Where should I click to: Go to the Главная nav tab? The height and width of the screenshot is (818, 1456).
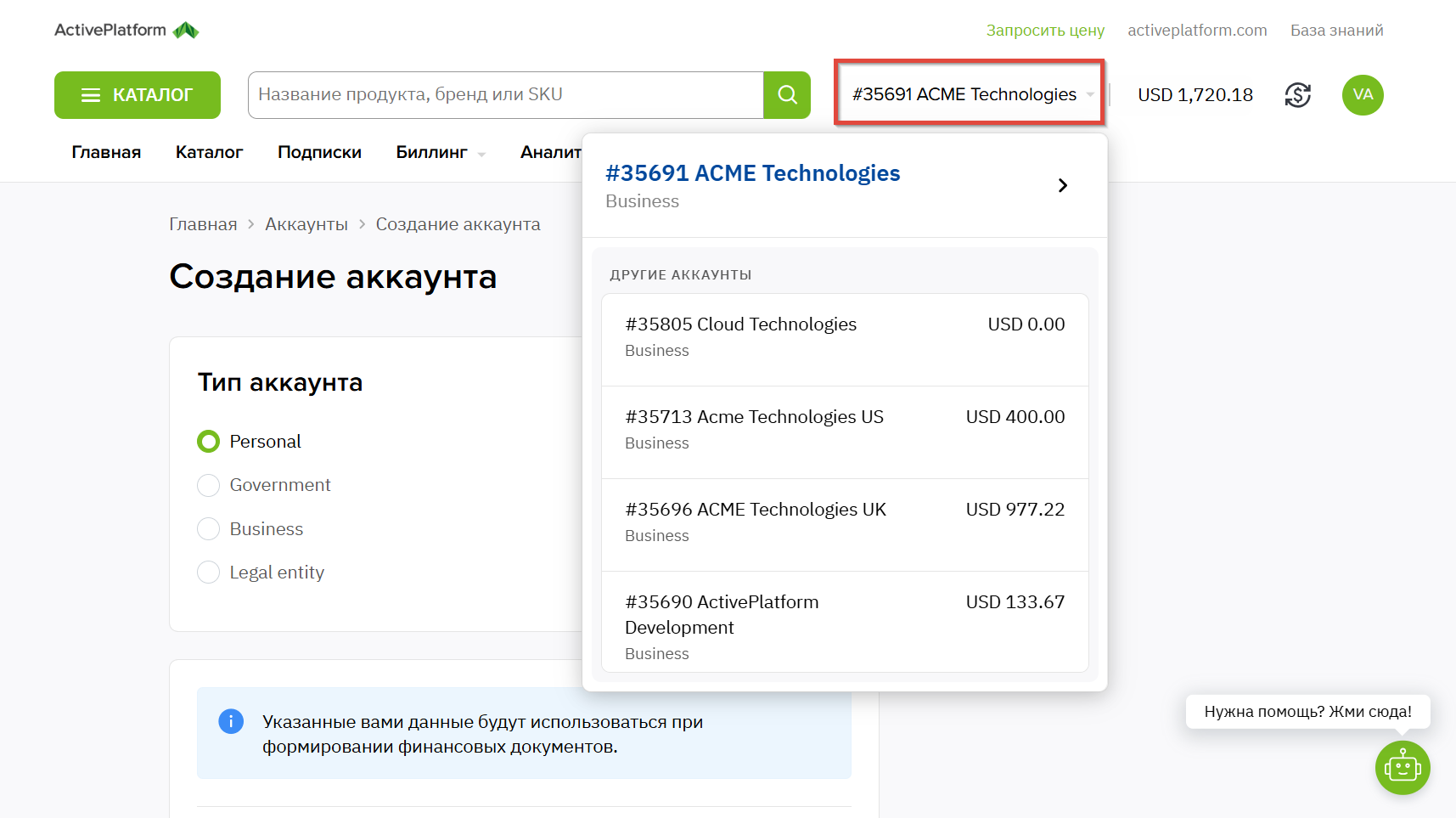(x=106, y=152)
